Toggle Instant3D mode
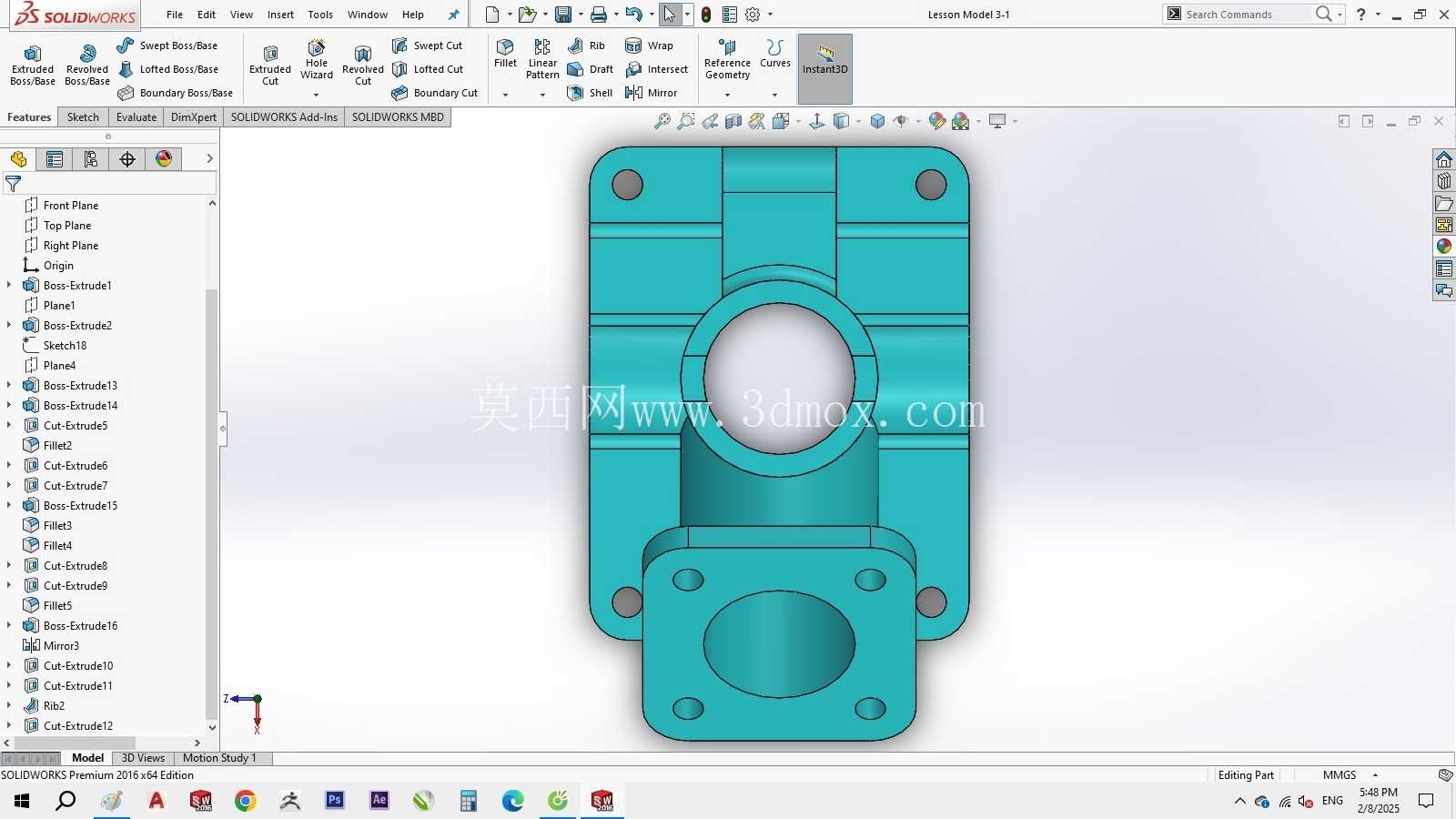Screen dimensions: 1456x819 point(825,68)
